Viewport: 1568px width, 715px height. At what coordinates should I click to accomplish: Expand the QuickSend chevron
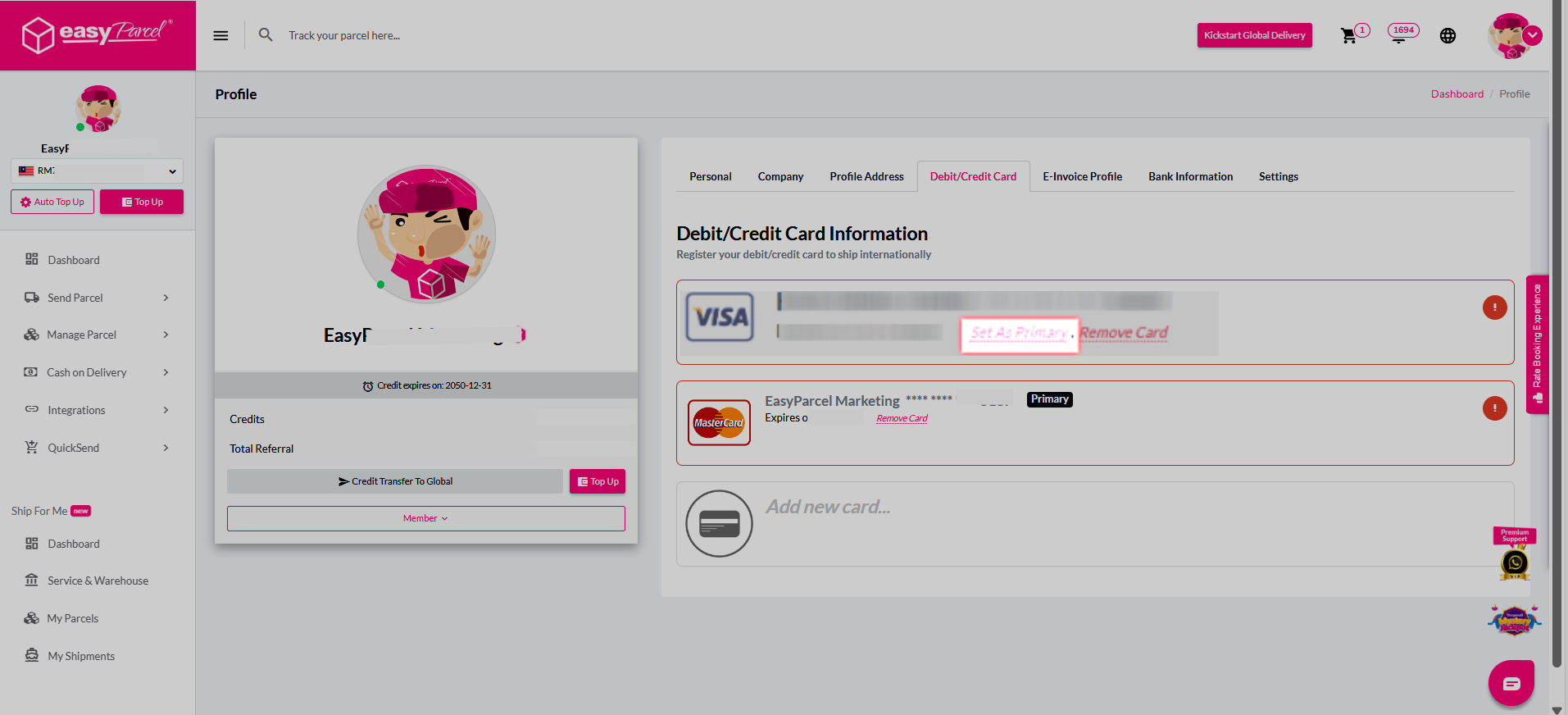(x=166, y=448)
